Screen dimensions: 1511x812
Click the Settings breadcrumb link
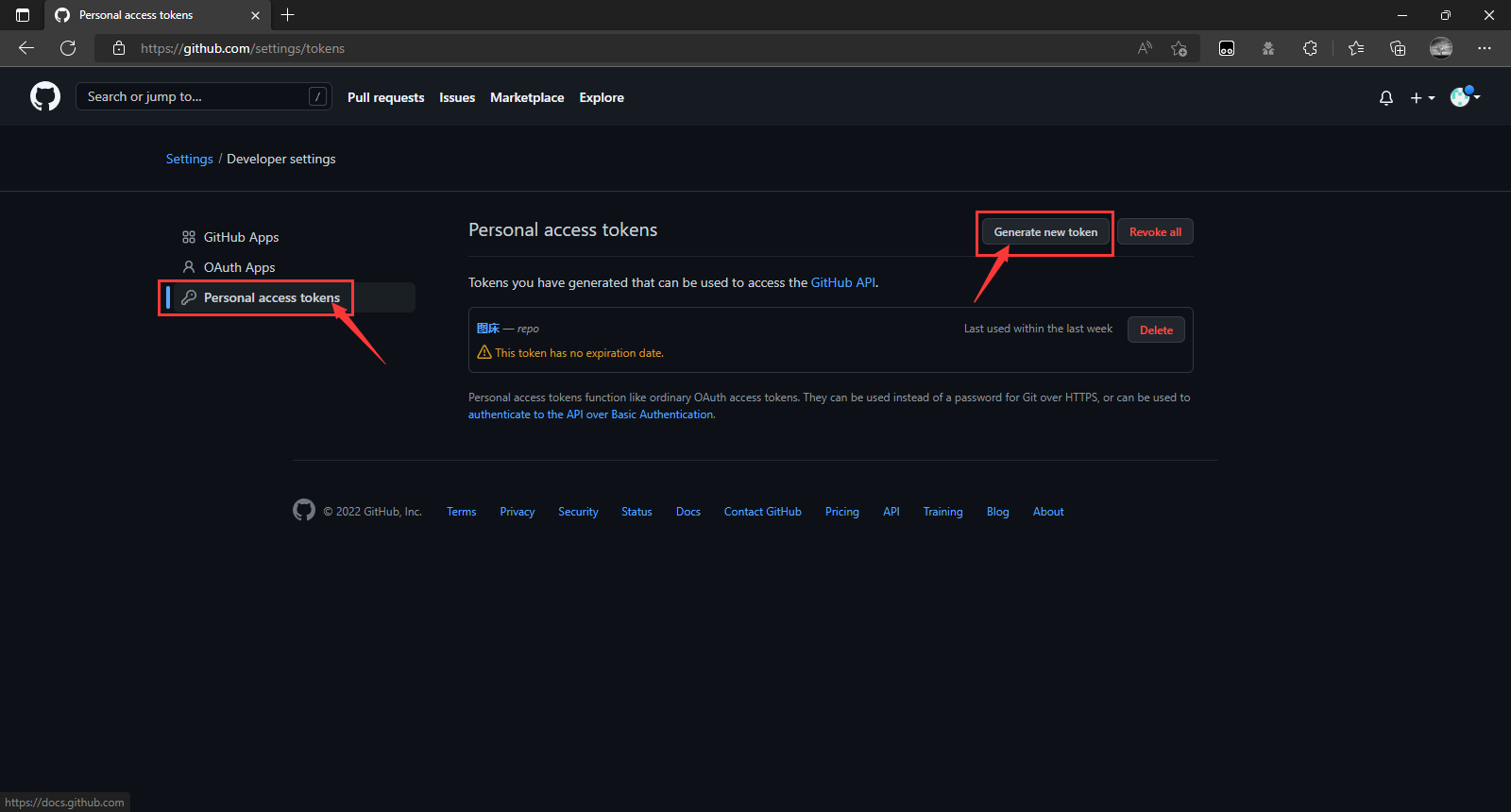[190, 159]
